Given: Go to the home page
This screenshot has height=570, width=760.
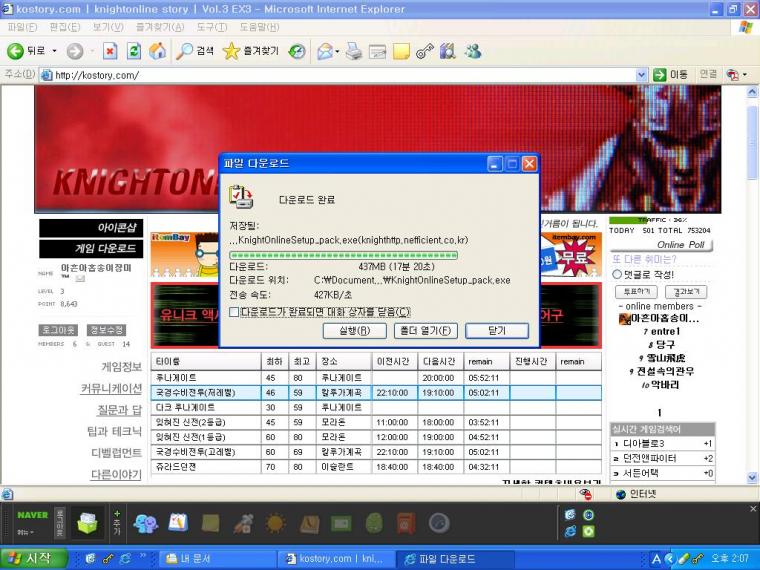Looking at the screenshot, I should (x=157, y=51).
